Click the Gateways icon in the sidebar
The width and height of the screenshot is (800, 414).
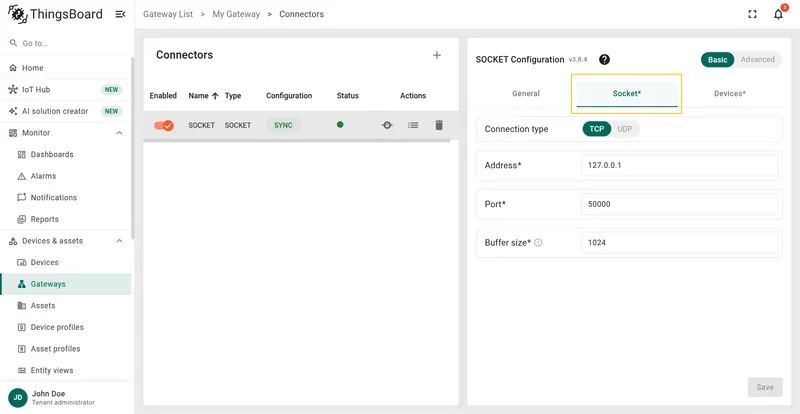21,284
